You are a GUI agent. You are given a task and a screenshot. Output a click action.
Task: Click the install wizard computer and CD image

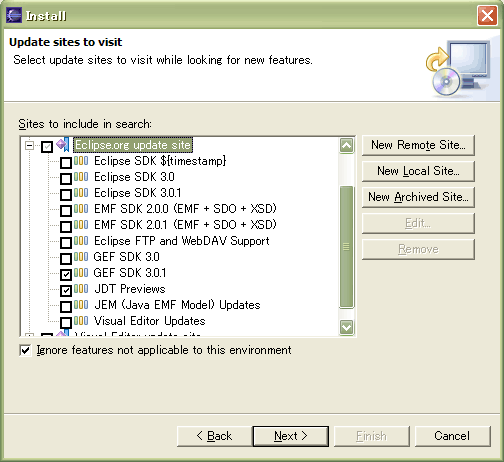click(x=458, y=68)
